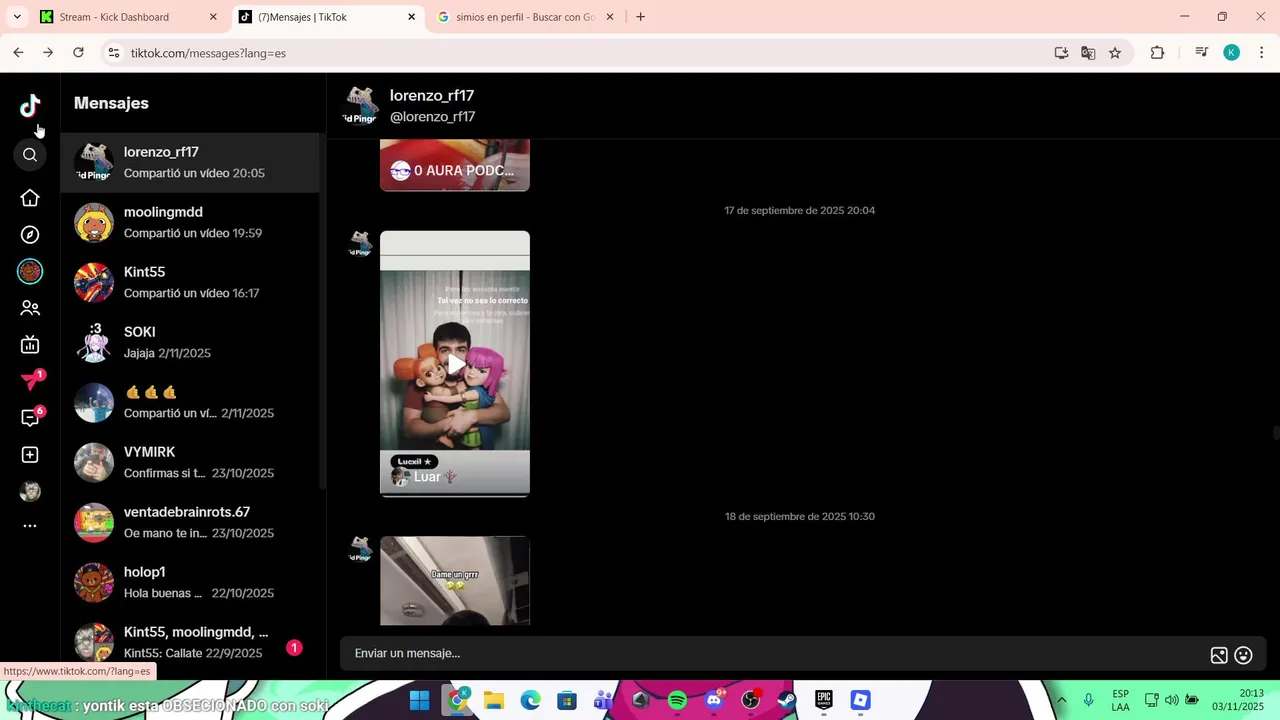Open the More three-dots sidebar menu
The width and height of the screenshot is (1280, 720).
[x=30, y=526]
